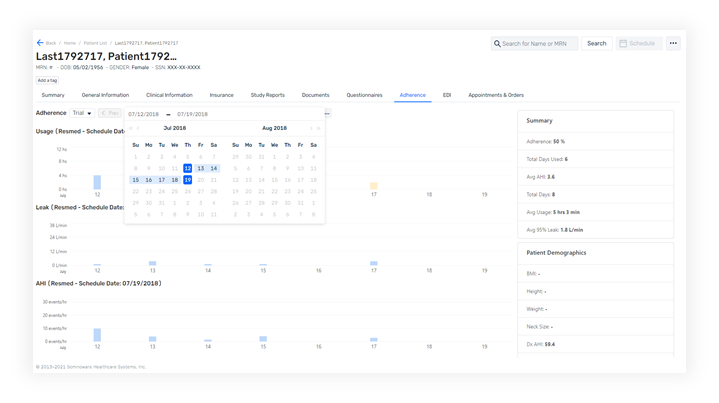Image resolution: width=719 pixels, height=403 pixels.
Task: Select July 19 in the calendar
Action: pyautogui.click(x=188, y=180)
